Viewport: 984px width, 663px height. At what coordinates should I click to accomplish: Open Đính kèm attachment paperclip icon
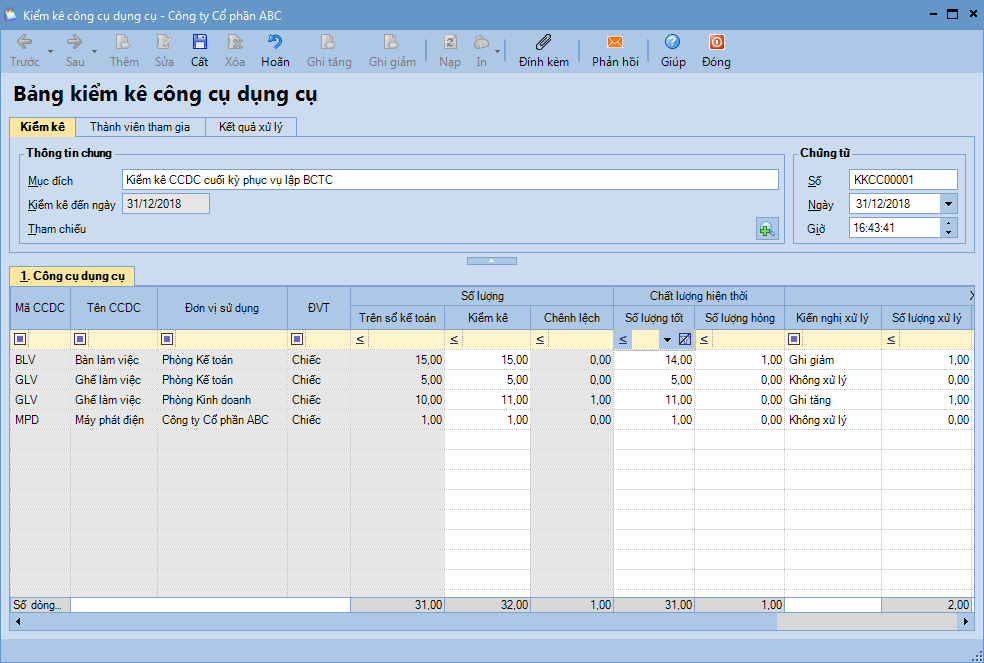pos(543,43)
